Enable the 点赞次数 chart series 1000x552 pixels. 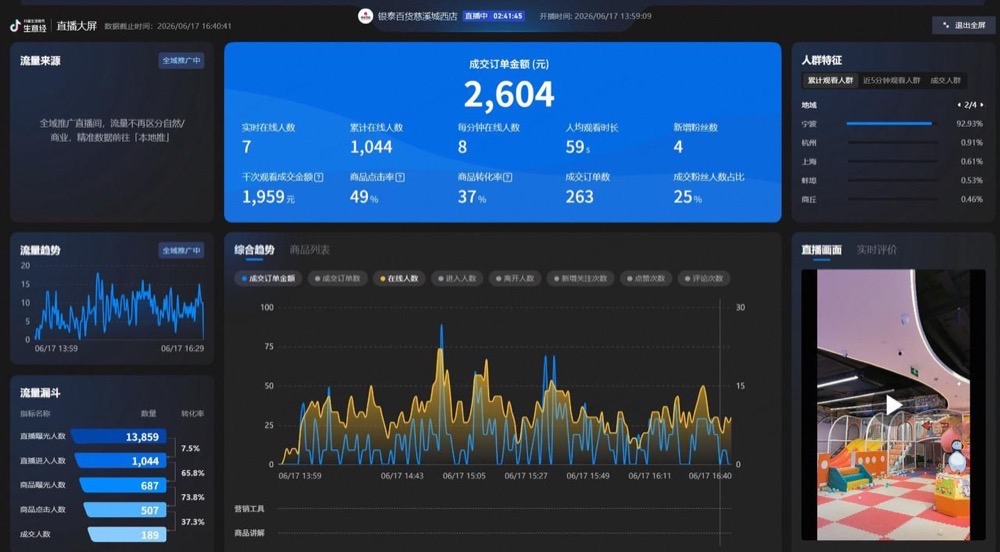pos(645,279)
